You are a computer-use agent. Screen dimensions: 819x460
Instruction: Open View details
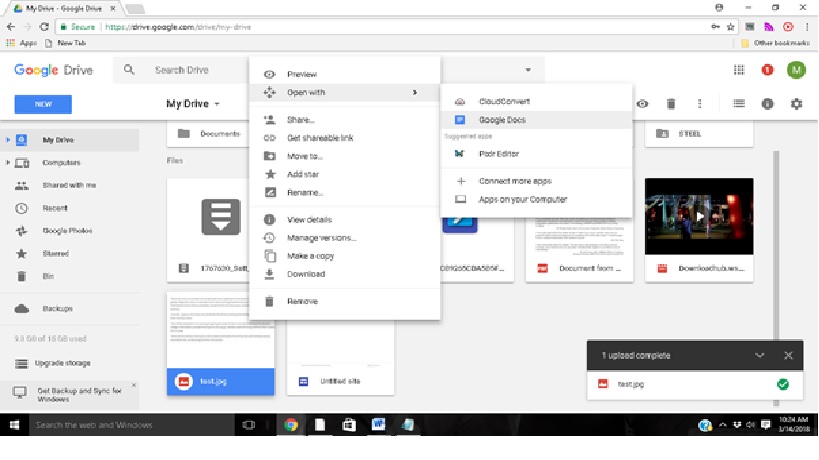click(x=345, y=220)
